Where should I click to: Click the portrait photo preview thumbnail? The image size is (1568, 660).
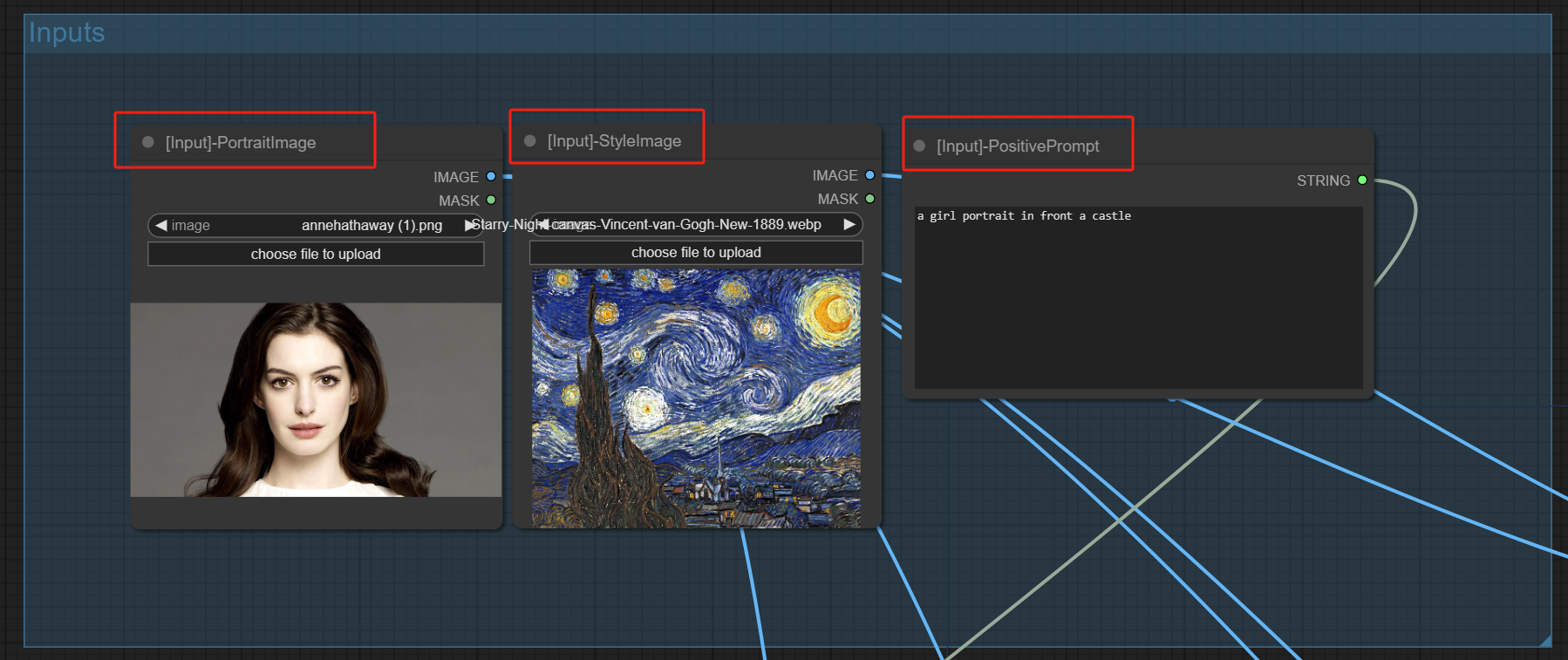pyautogui.click(x=316, y=399)
